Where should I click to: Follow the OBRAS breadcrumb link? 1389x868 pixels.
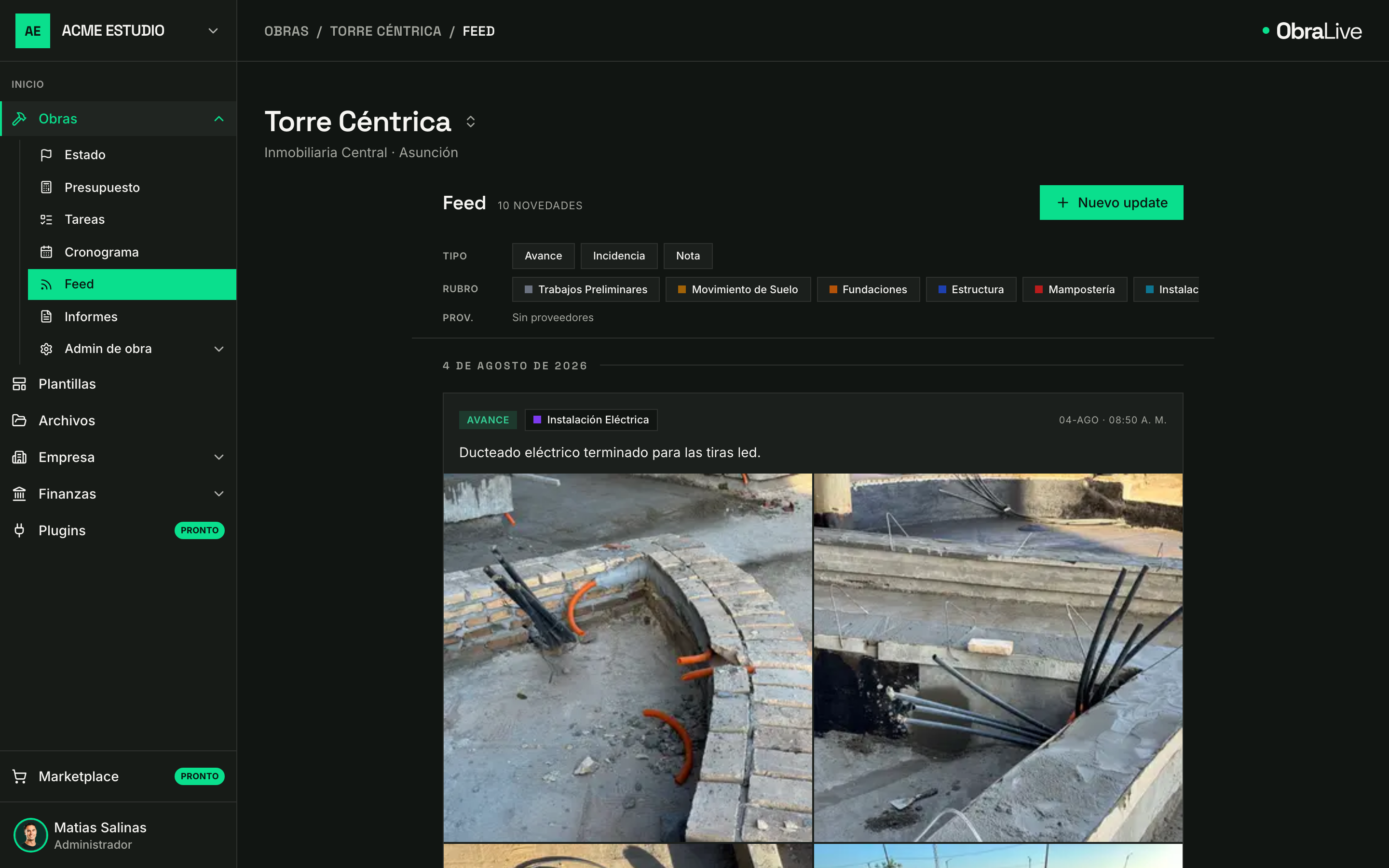click(286, 31)
